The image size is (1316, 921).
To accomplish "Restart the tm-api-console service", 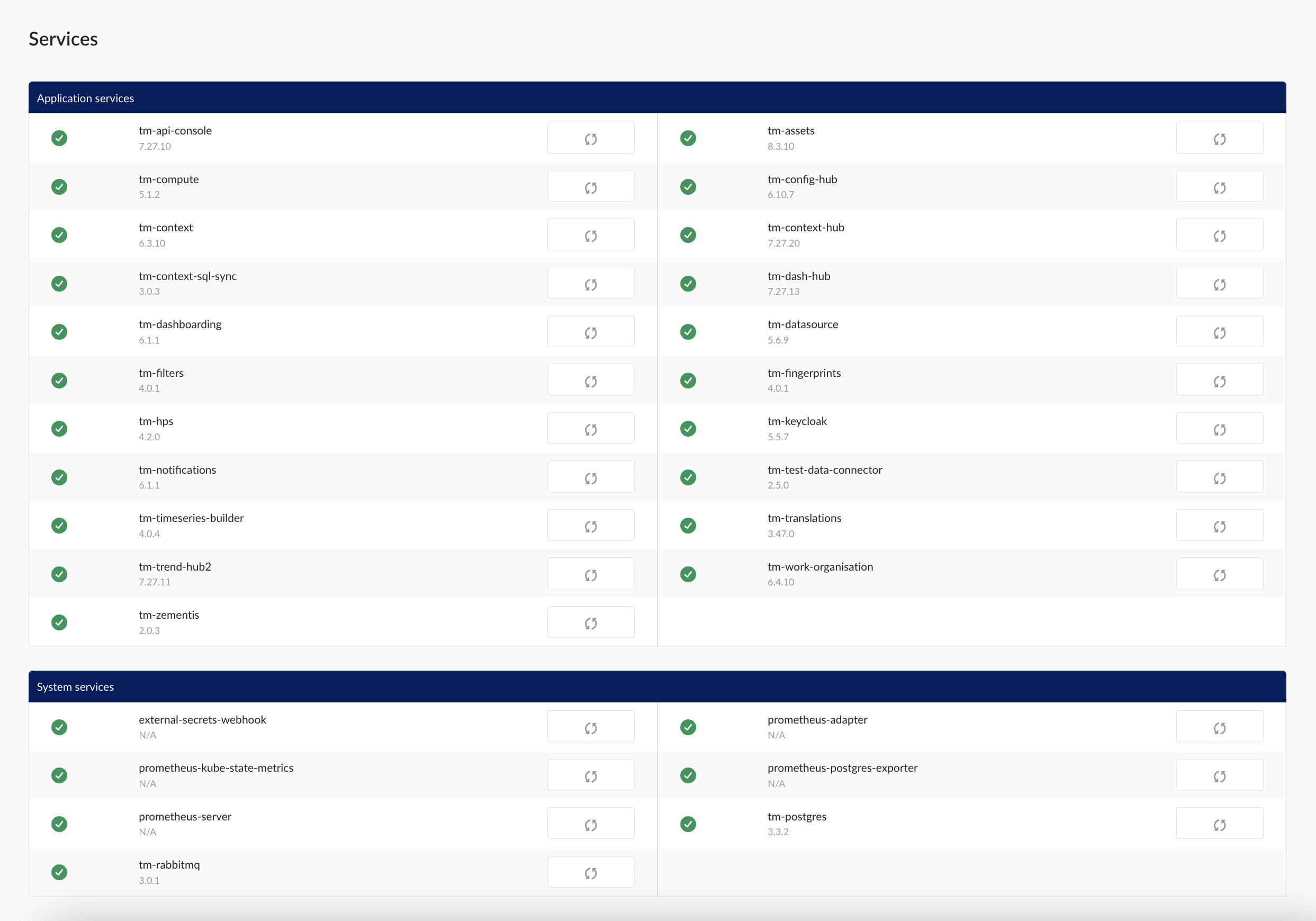I will (590, 138).
